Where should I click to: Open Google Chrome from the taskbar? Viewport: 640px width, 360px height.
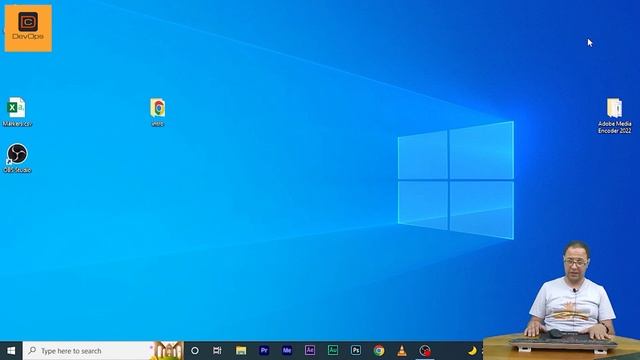[379, 350]
